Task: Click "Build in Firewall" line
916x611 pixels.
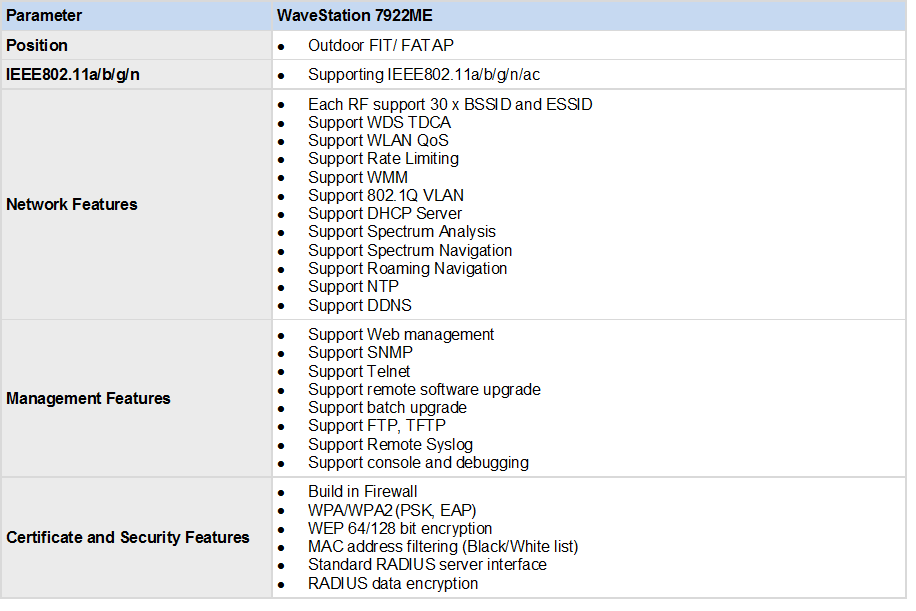Action: coord(363,492)
